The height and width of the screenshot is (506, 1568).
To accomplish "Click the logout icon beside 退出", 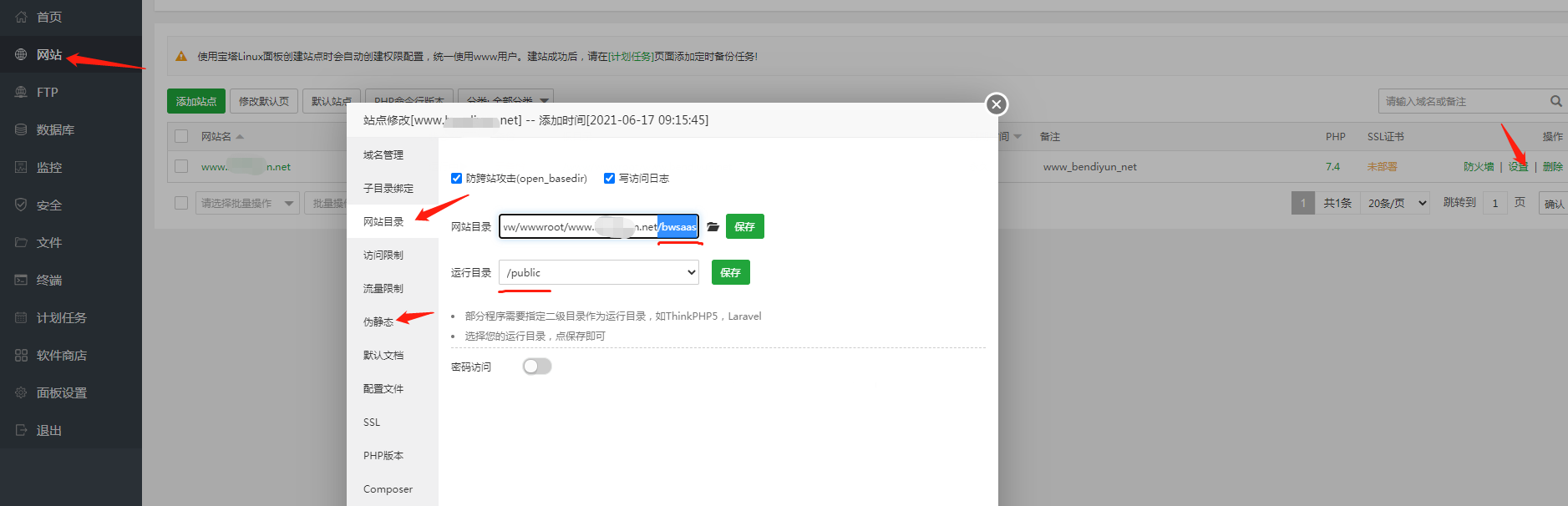I will point(21,430).
